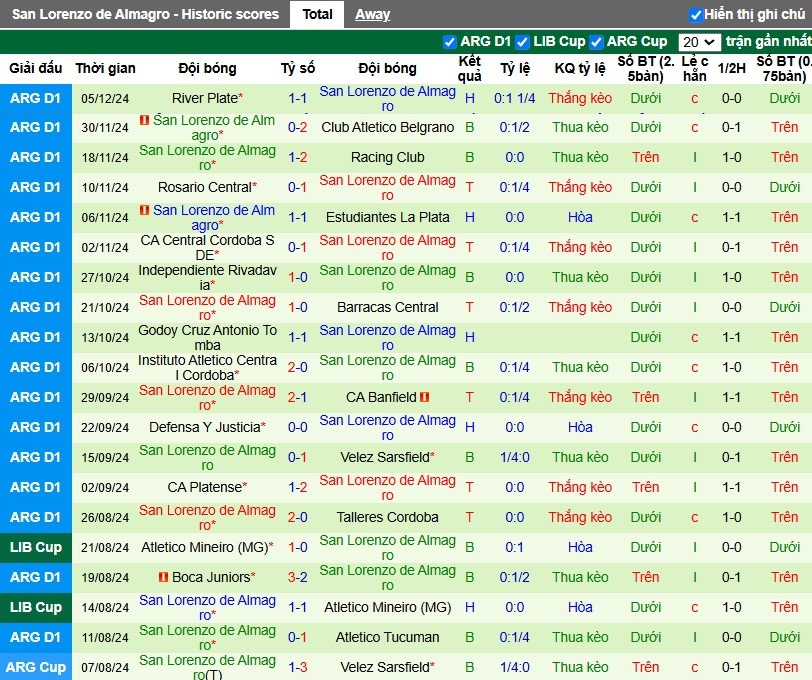This screenshot has width=812, height=680.
Task: Click Defensa Y Justicia team name
Action: pyautogui.click(x=207, y=427)
